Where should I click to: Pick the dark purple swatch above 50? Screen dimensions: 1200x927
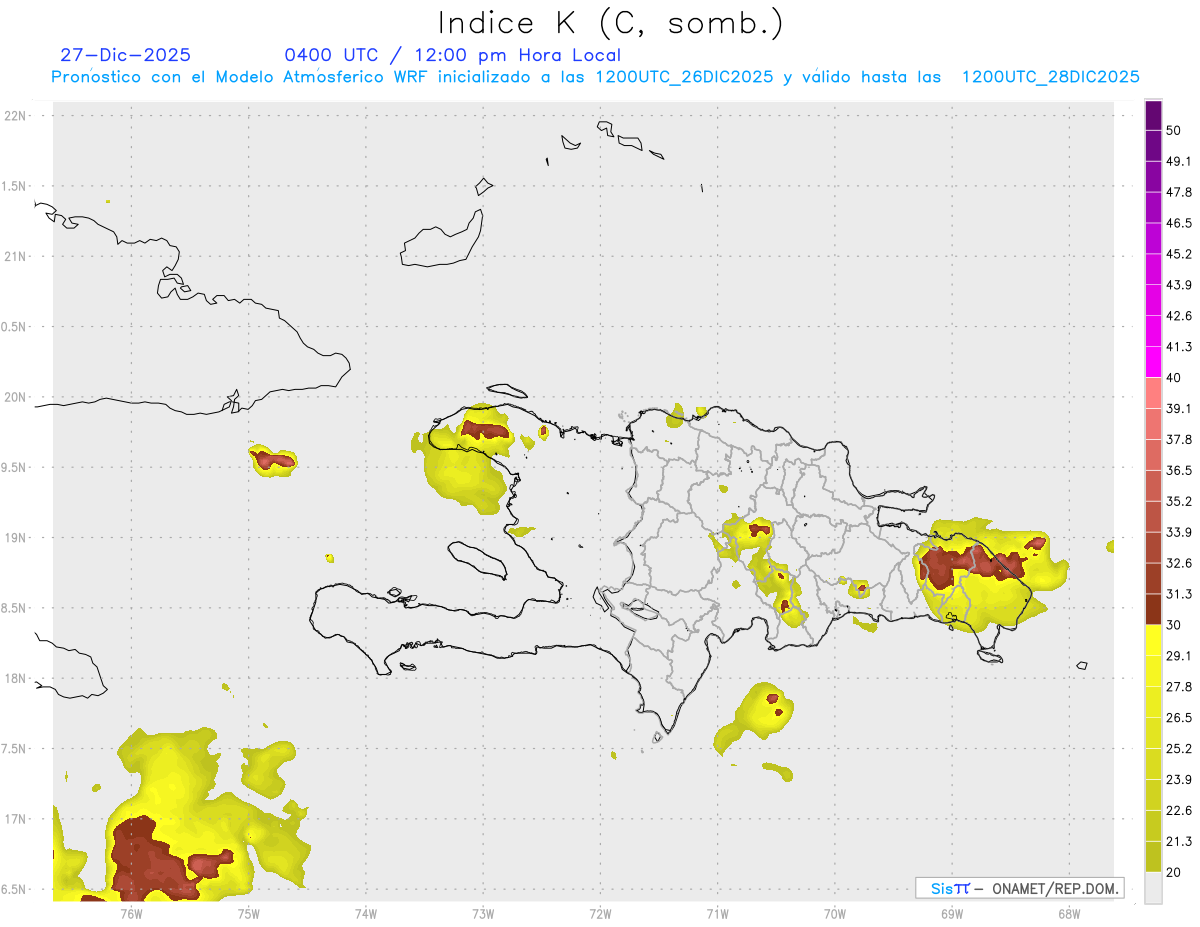(x=1154, y=115)
